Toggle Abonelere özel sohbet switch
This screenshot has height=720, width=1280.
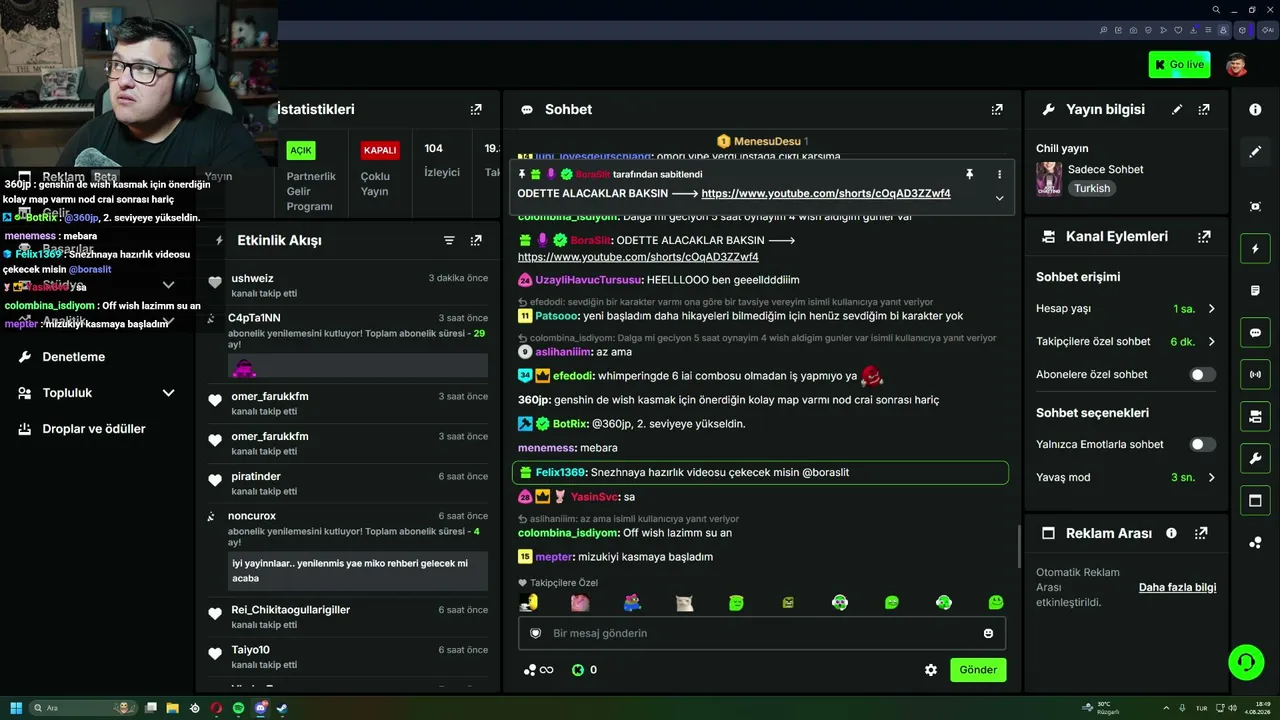1203,374
